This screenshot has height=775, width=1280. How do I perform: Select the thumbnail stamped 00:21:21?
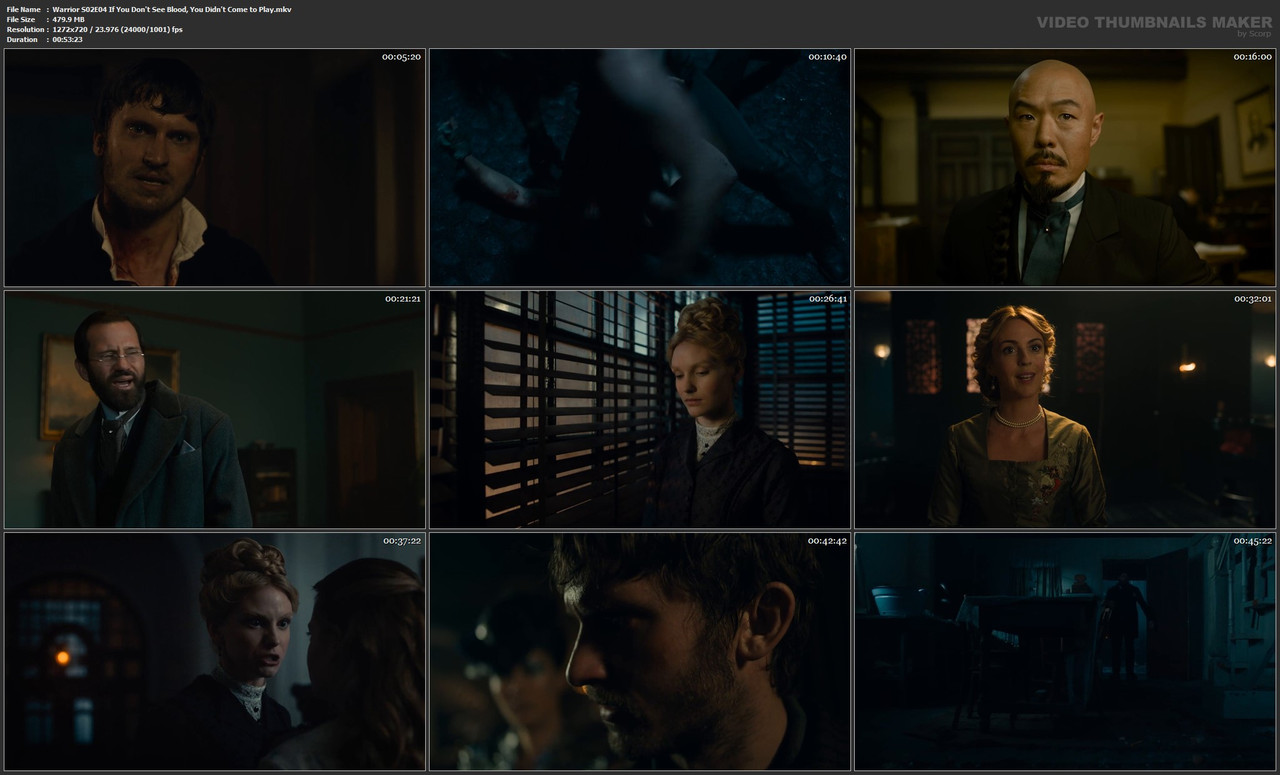click(215, 409)
